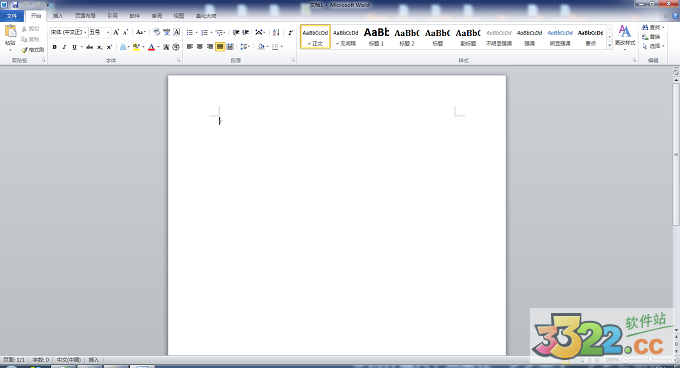
Task: Apply the 标题 1 heading style
Action: [376, 36]
